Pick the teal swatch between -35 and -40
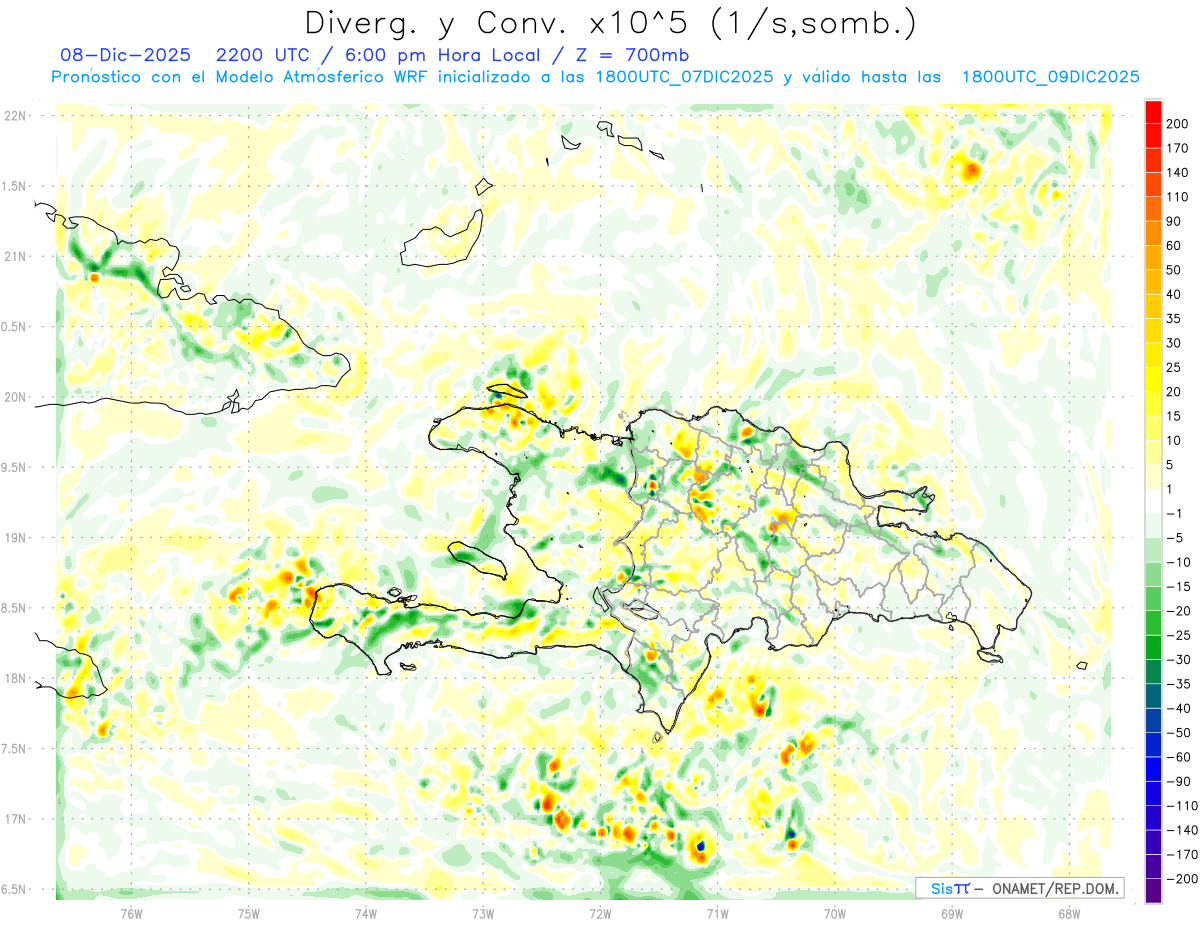Screen dimensions: 1200x927 1153,696
